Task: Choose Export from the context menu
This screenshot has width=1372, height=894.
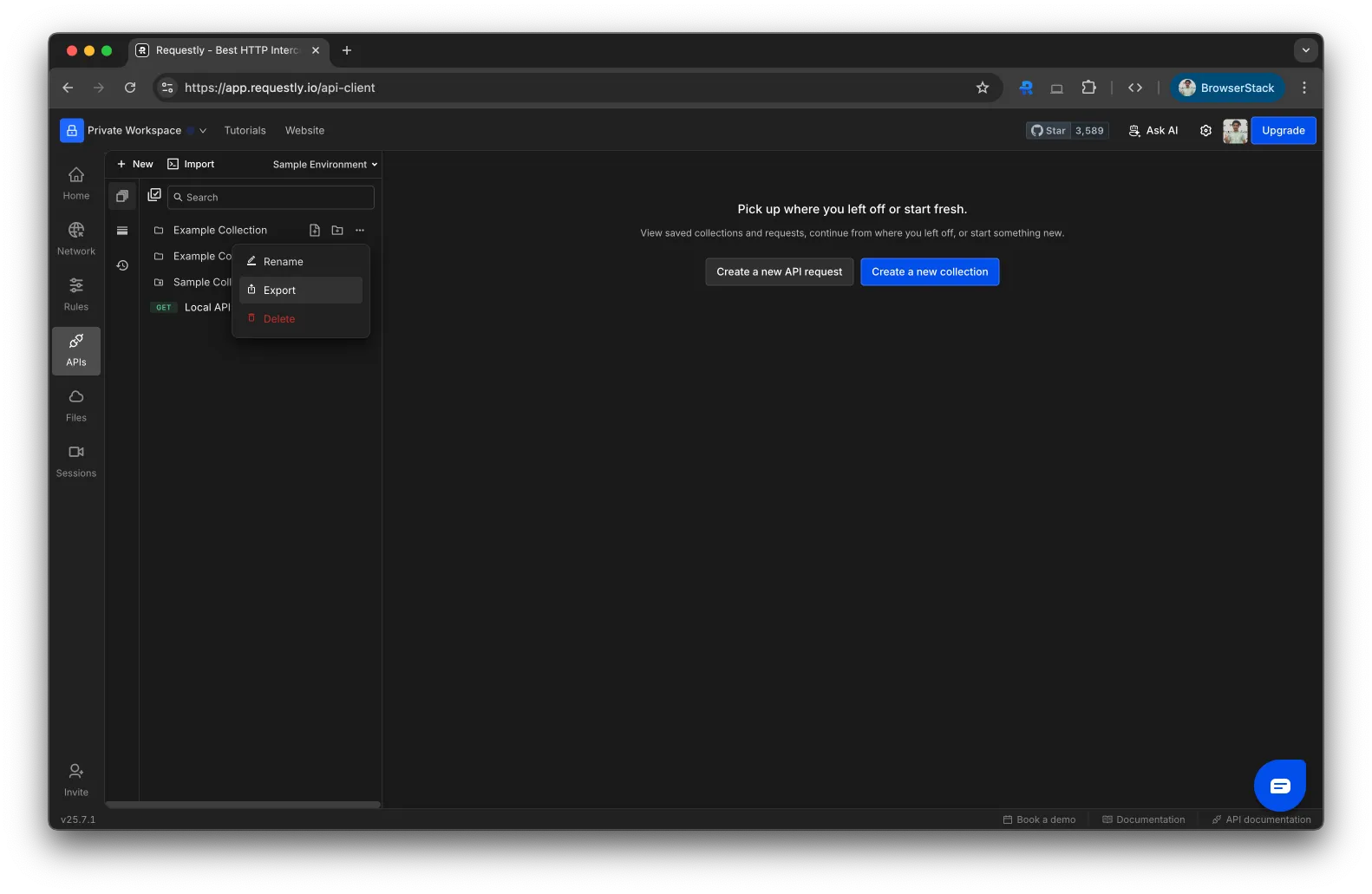Action: click(301, 290)
